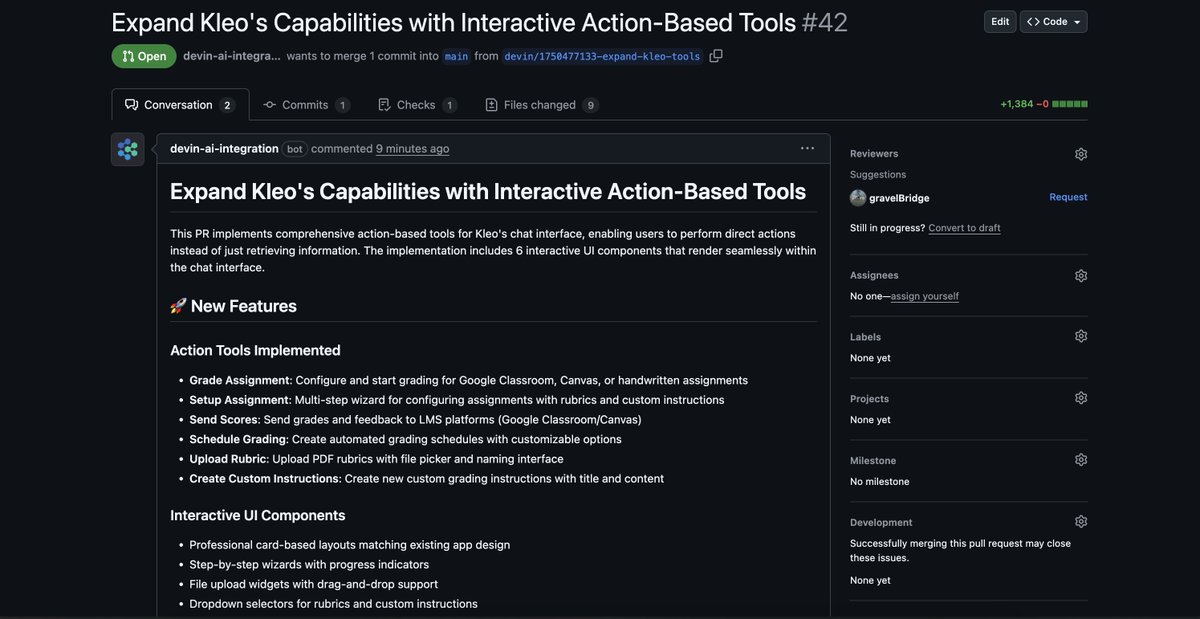
Task: Click the 'Interactive UI Components' subheading
Action: (258, 515)
